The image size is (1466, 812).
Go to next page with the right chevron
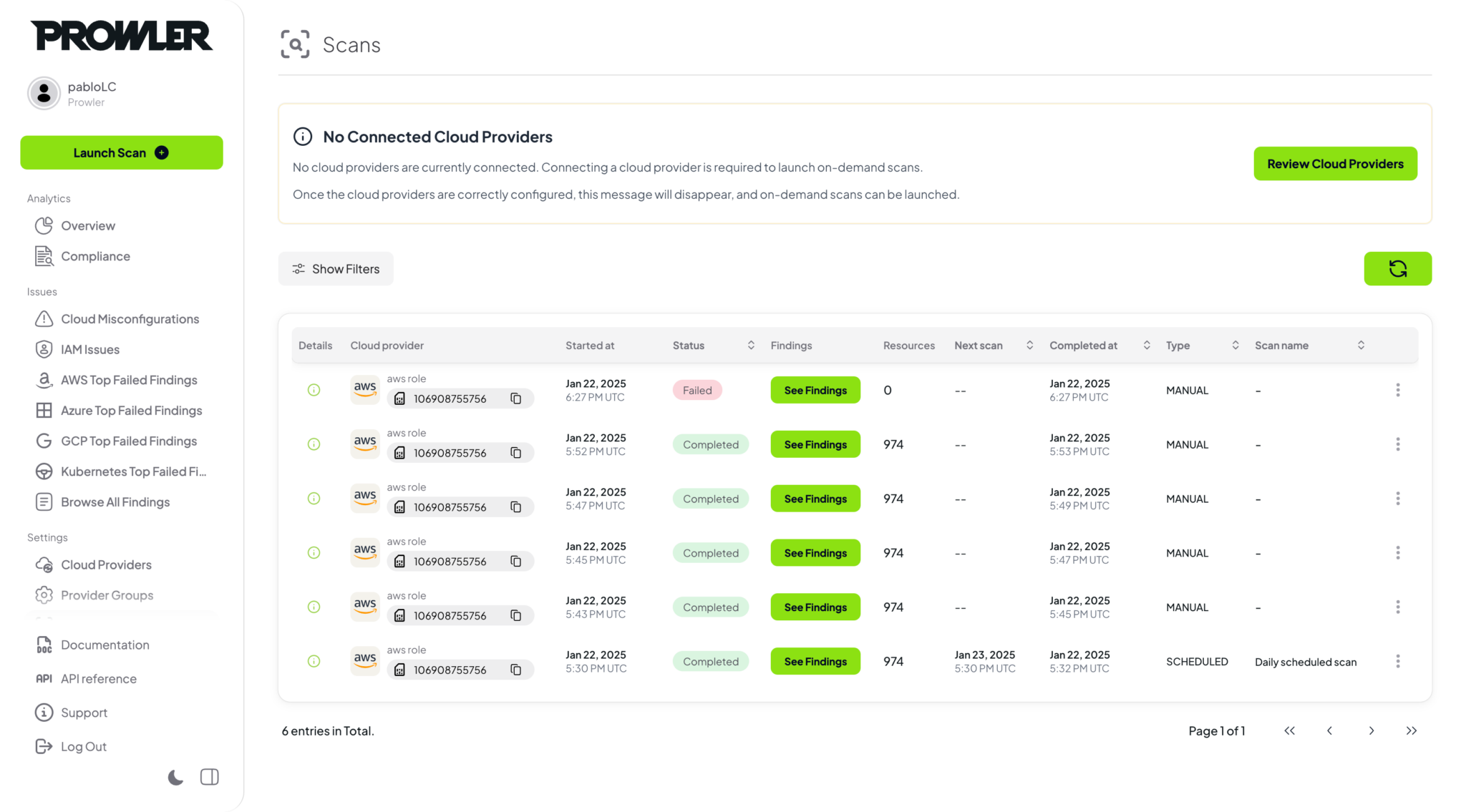(x=1371, y=730)
